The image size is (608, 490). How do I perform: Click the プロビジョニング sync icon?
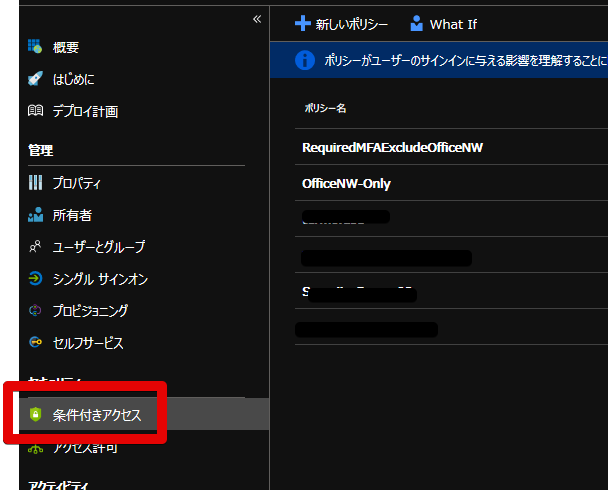pos(35,310)
